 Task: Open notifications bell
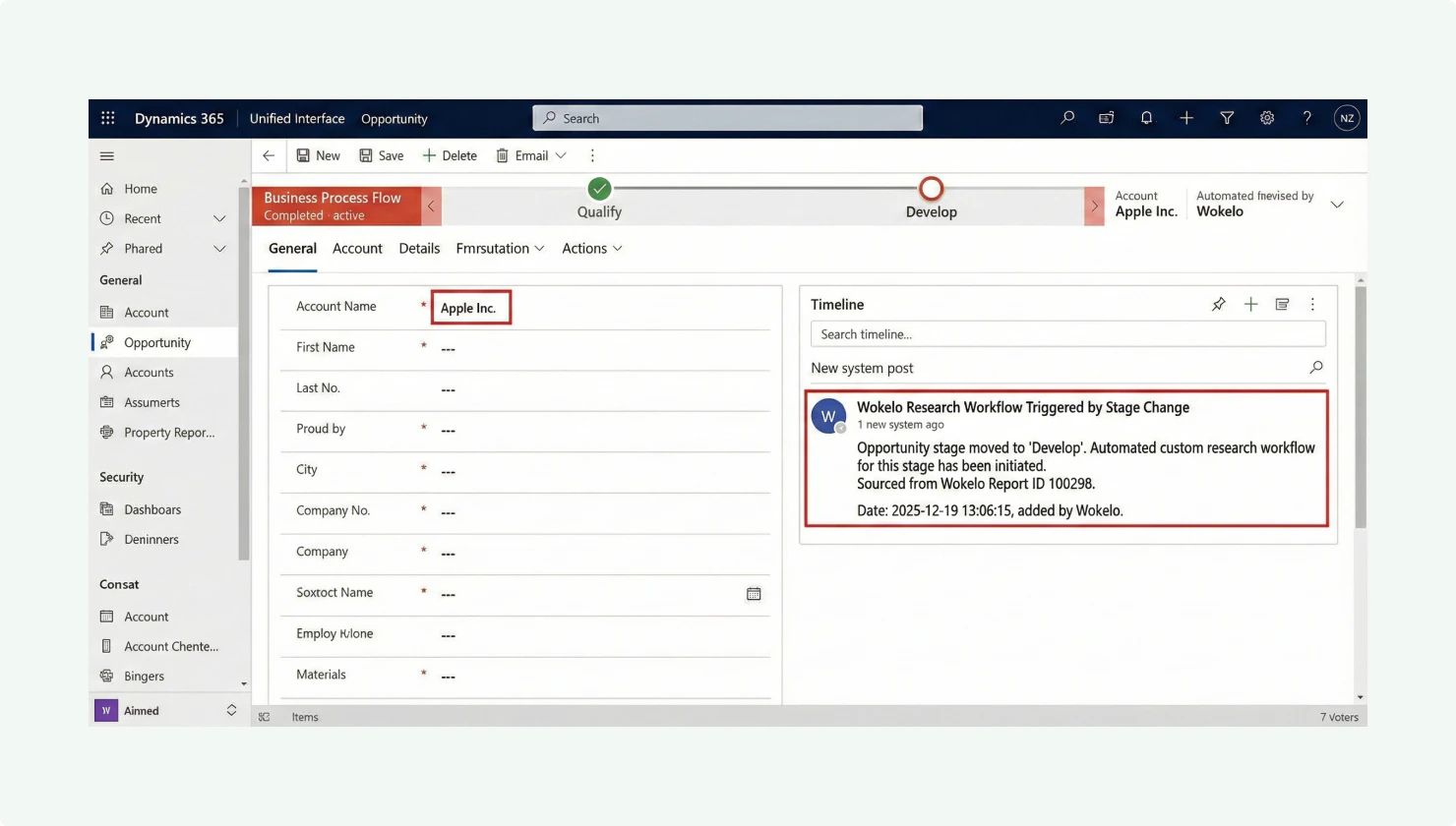[1146, 118]
